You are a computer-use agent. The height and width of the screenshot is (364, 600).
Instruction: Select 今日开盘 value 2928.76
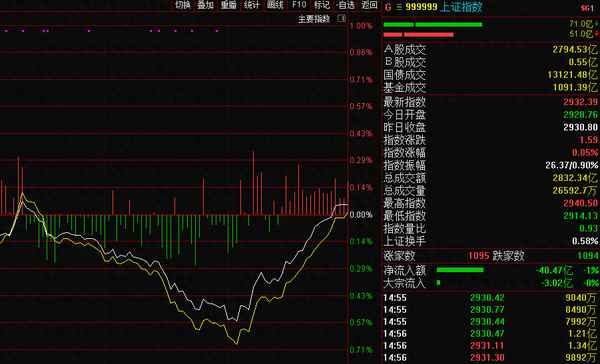coord(580,114)
